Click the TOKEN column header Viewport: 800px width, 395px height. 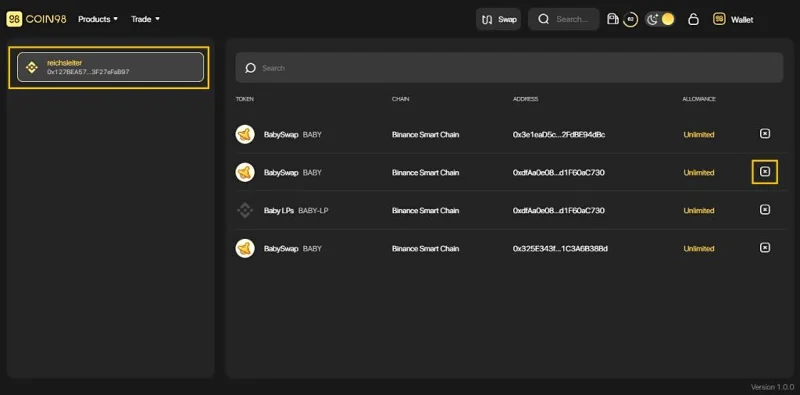click(245, 99)
